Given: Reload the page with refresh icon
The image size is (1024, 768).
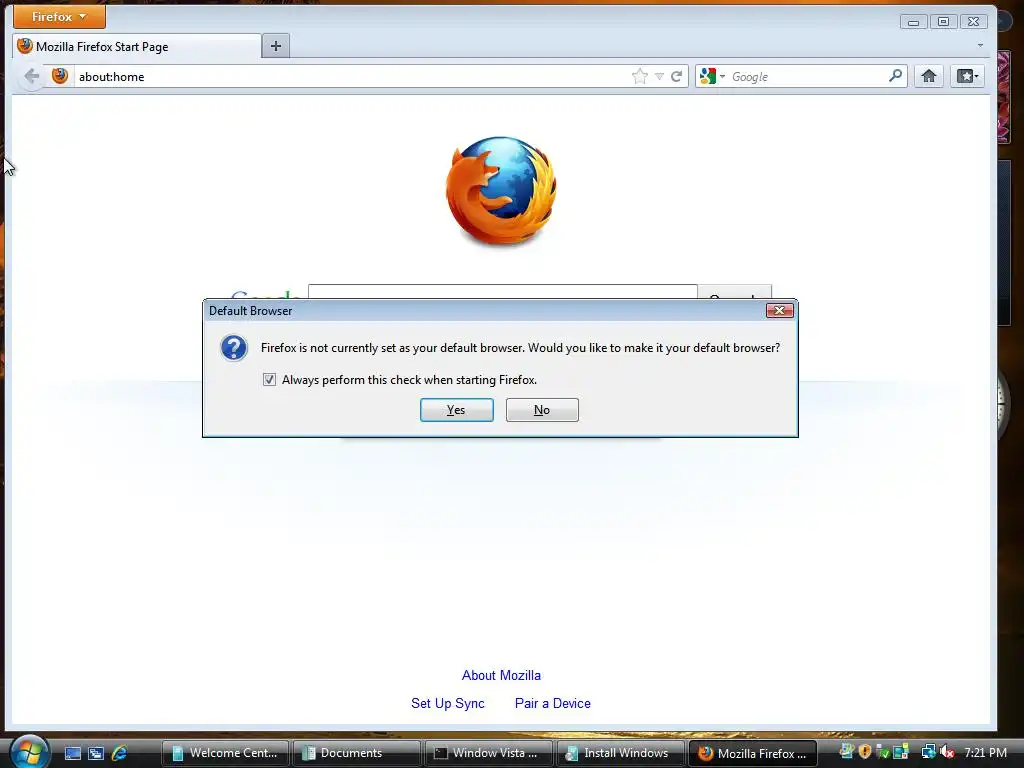Looking at the screenshot, I should [677, 76].
